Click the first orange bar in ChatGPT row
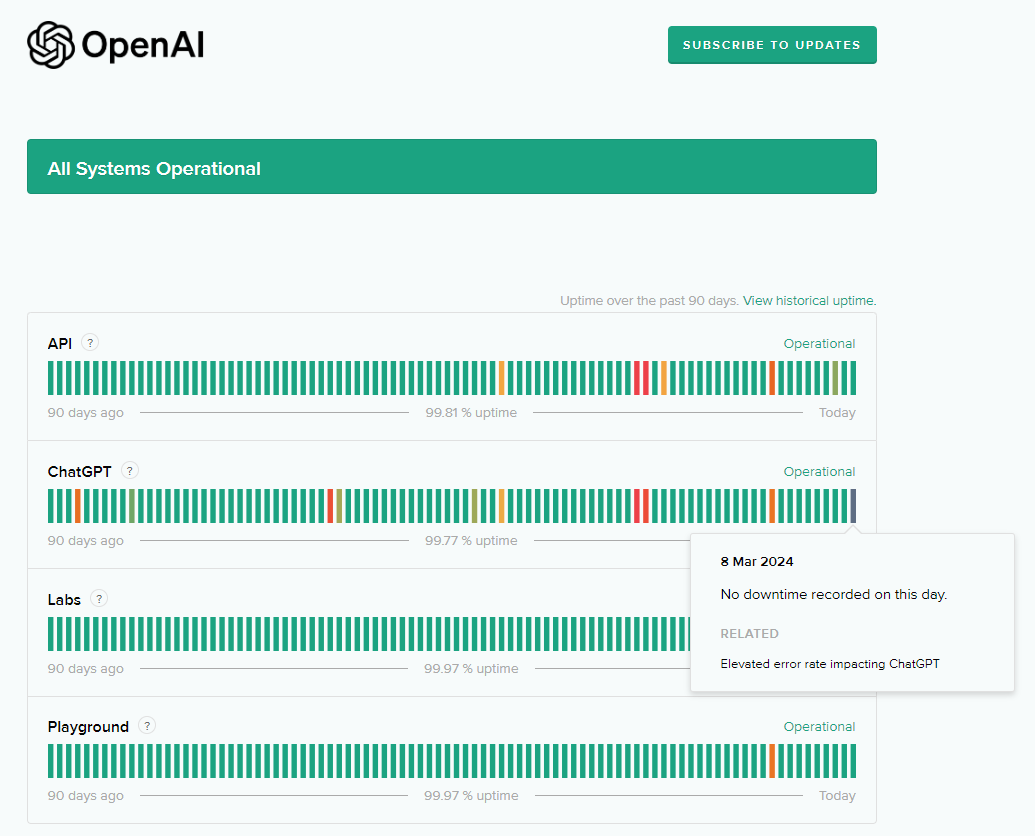The image size is (1035, 836). [x=77, y=506]
